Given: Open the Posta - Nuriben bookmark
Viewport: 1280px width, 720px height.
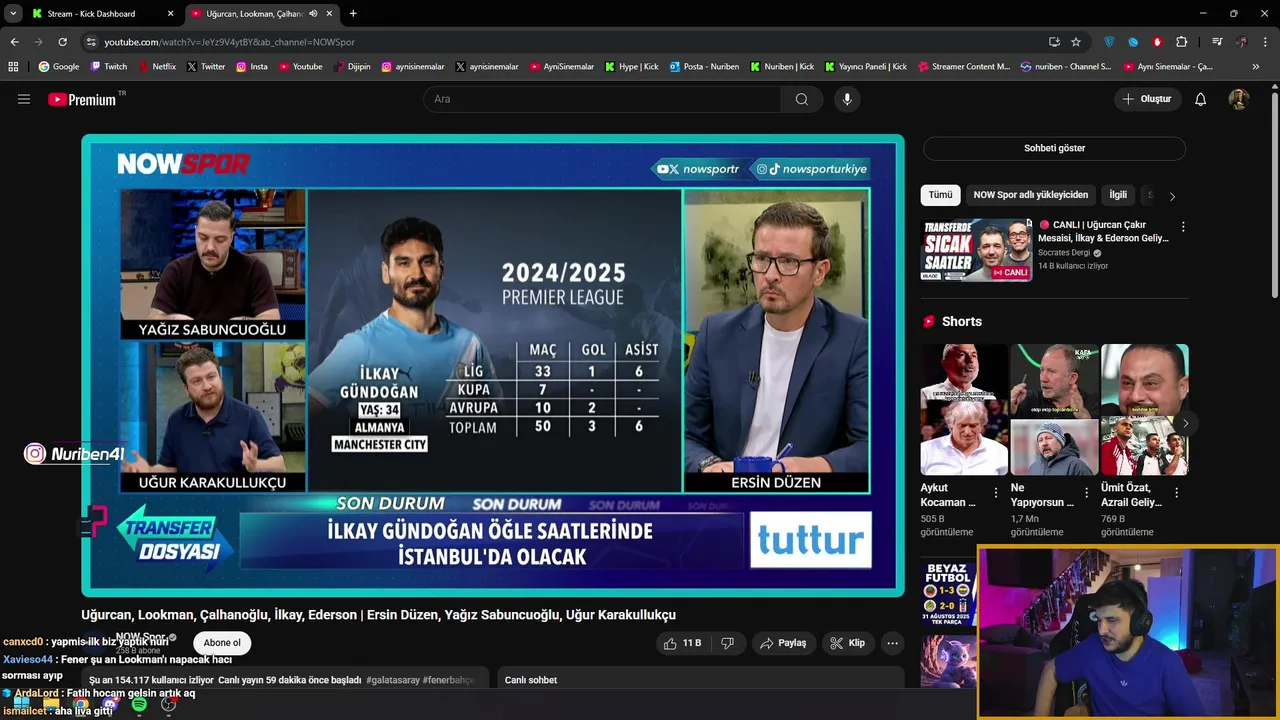Looking at the screenshot, I should (704, 67).
